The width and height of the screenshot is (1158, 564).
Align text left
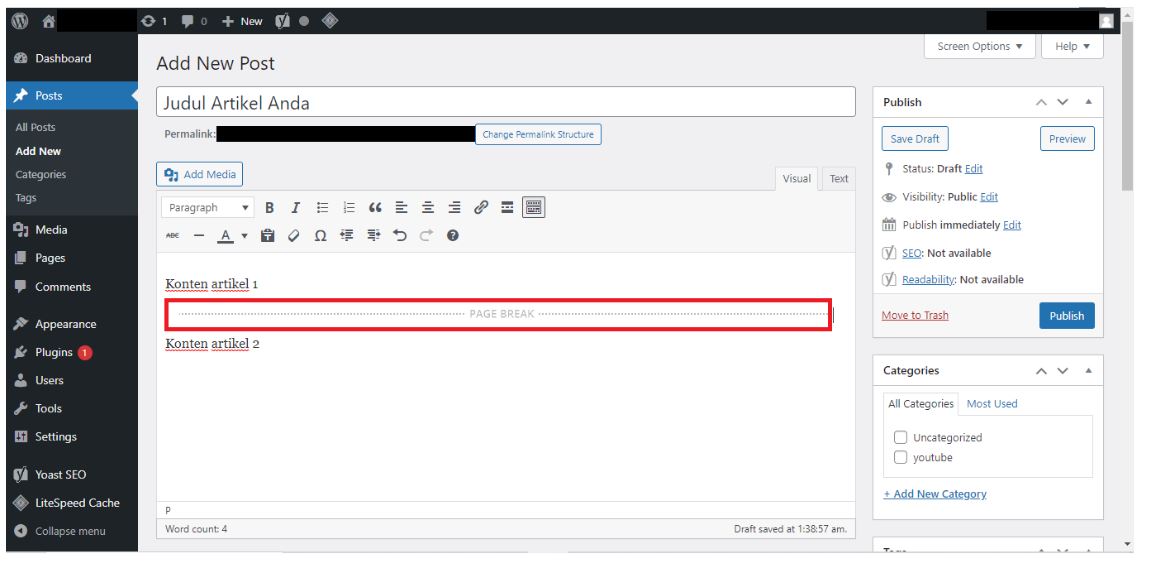pyautogui.click(x=401, y=208)
